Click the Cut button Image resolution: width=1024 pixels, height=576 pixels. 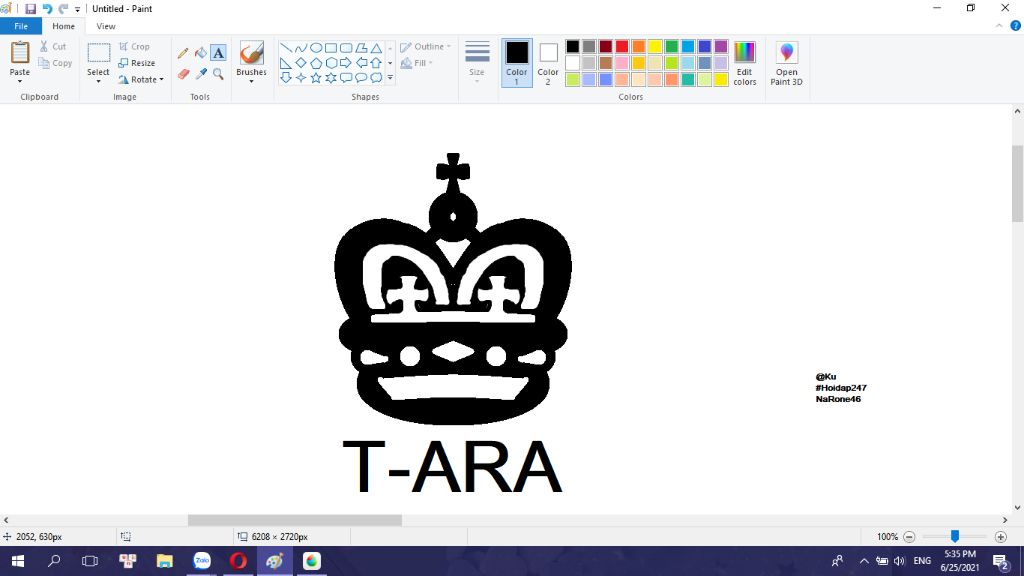pyautogui.click(x=53, y=46)
